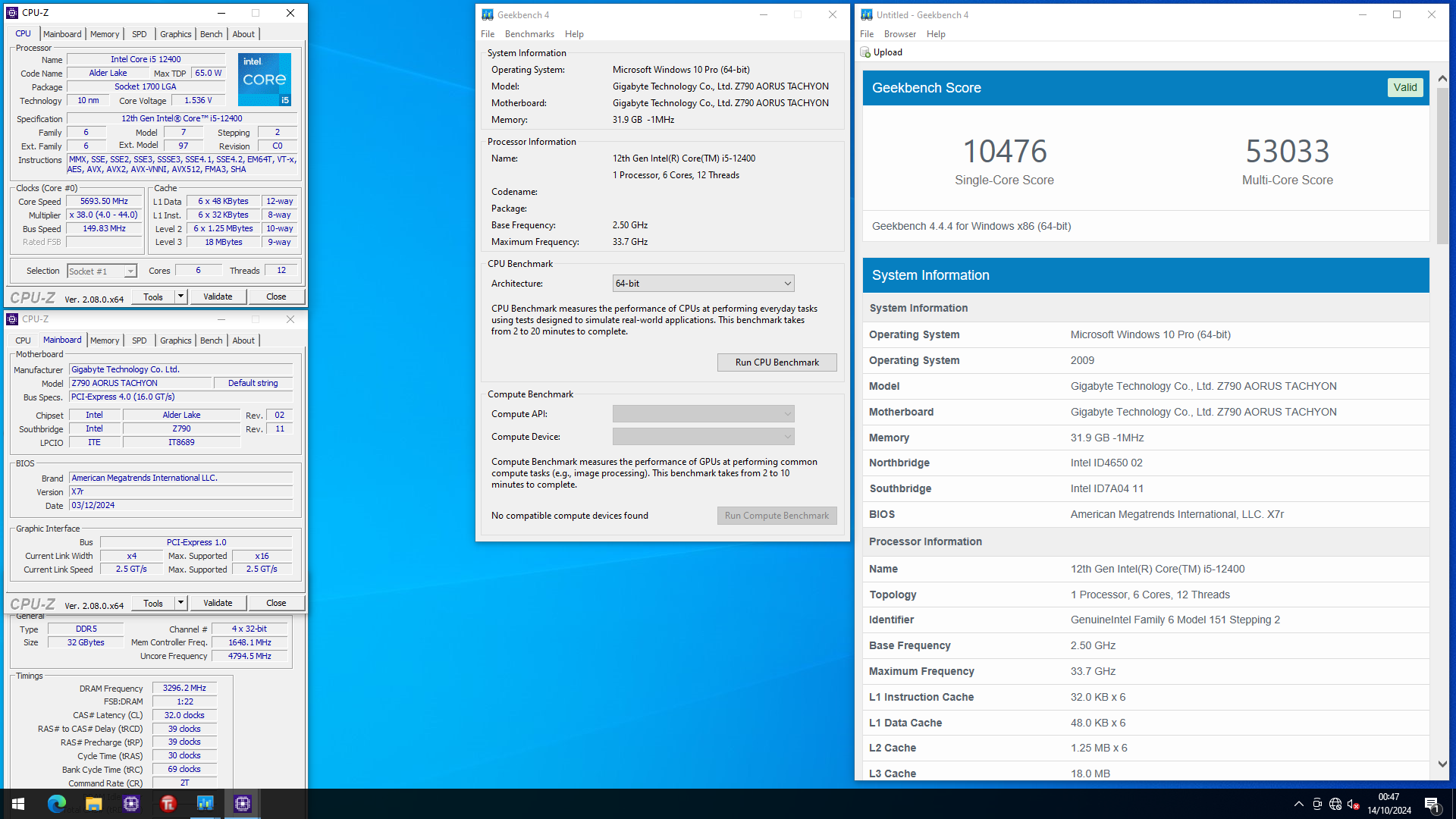Switch to SPD tab in CPU-Z processor window
The image size is (1456, 819).
[140, 34]
